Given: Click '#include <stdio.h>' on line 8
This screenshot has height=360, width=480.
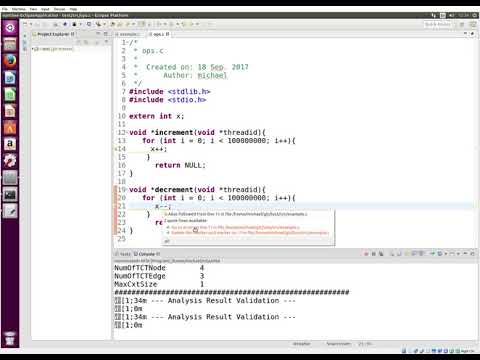Looking at the screenshot, I should click(168, 100).
